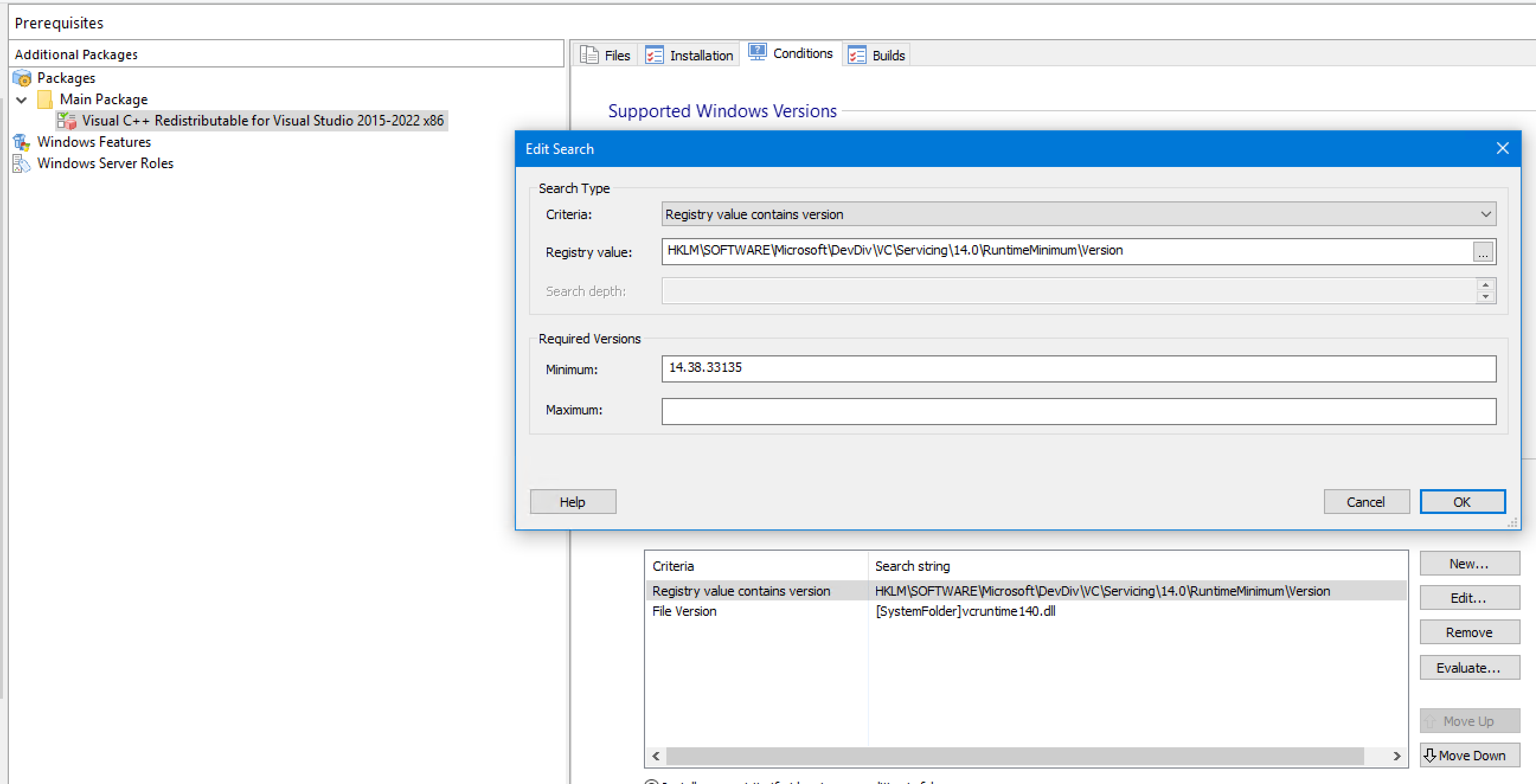
Task: Click the Files tab icon
Action: point(589,55)
